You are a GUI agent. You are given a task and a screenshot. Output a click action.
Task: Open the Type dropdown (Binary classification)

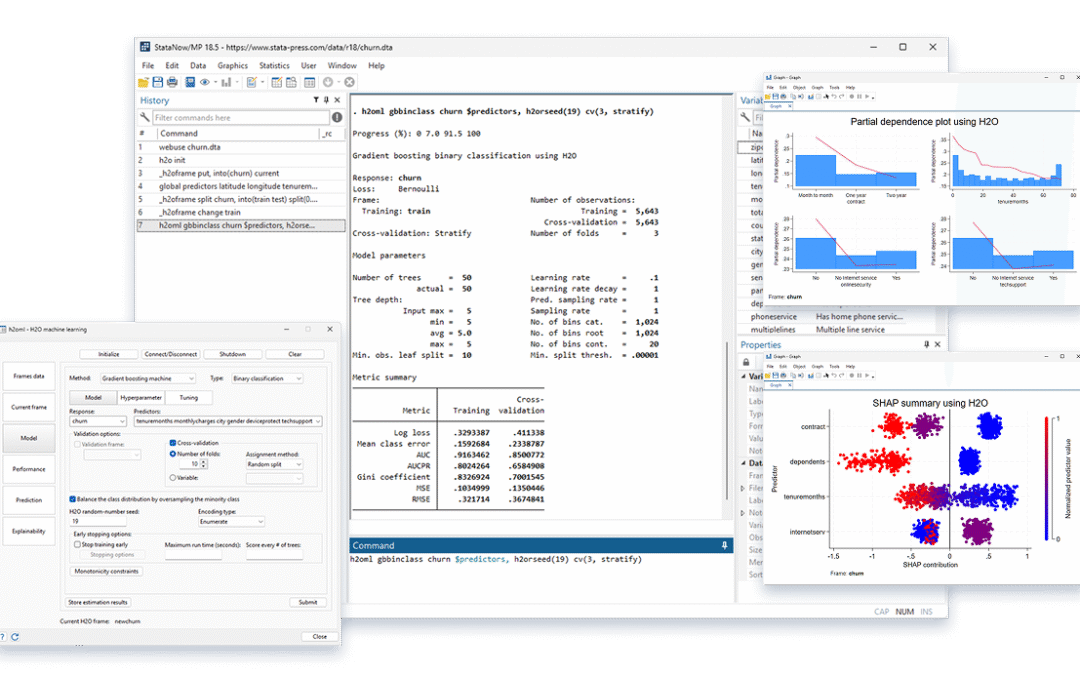click(x=267, y=378)
